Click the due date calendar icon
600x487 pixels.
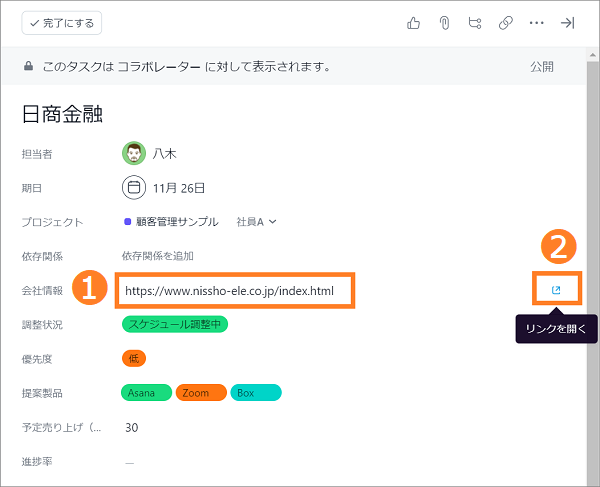pyautogui.click(x=134, y=187)
